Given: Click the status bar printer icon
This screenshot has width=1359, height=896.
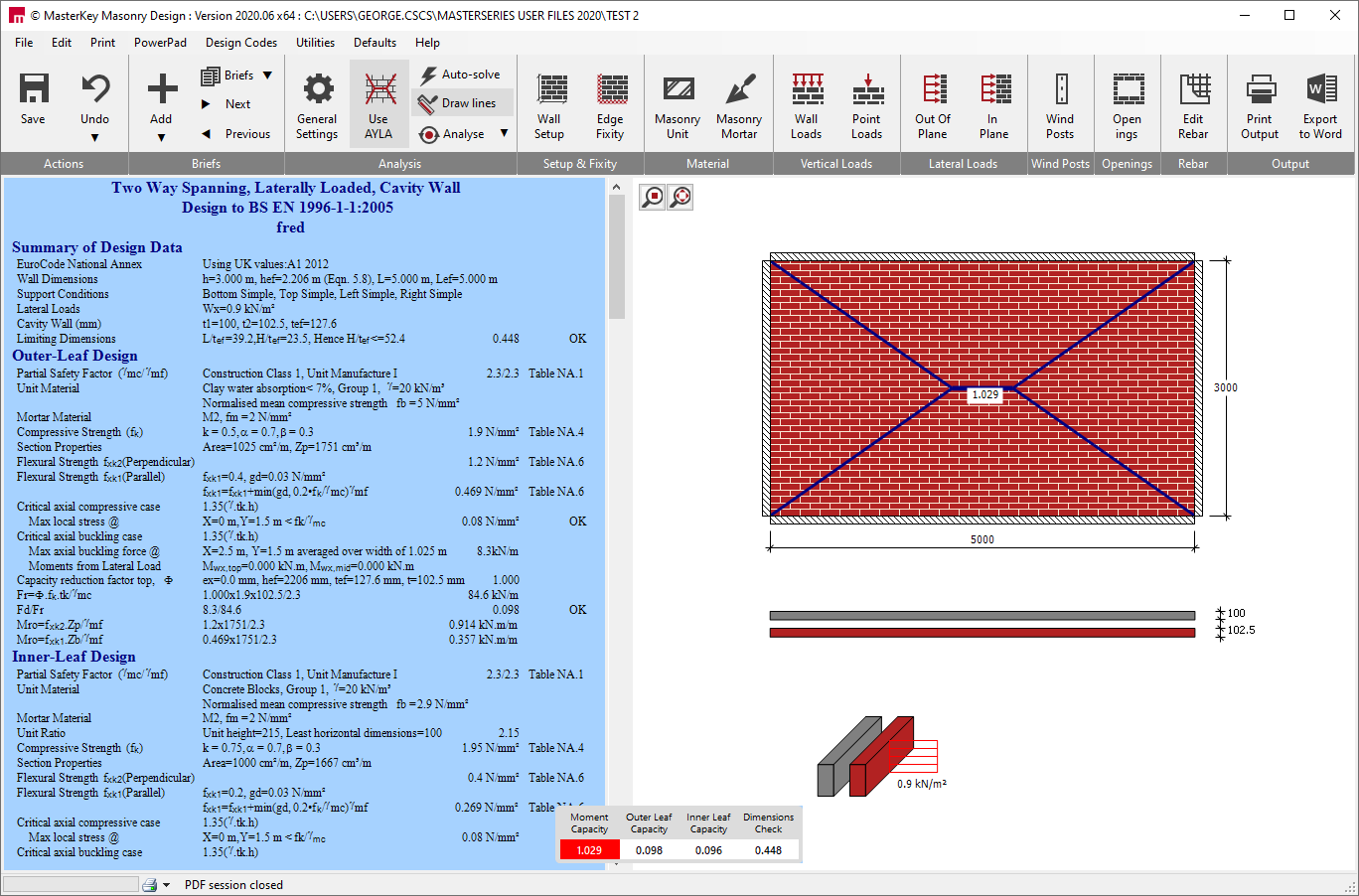Looking at the screenshot, I should click(x=149, y=884).
